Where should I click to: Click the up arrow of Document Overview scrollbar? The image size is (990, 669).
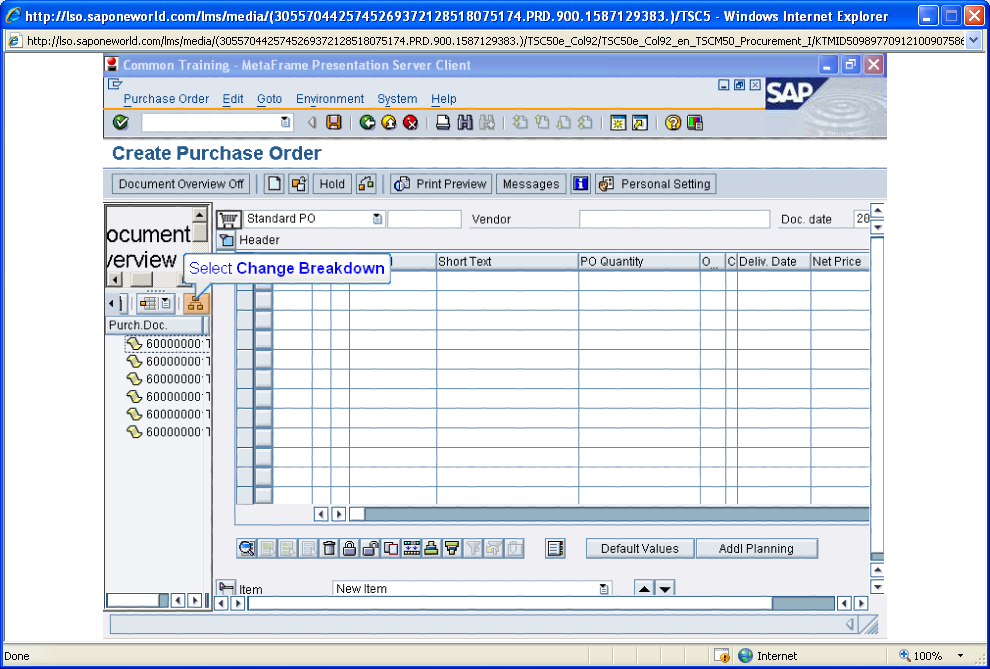[x=200, y=215]
